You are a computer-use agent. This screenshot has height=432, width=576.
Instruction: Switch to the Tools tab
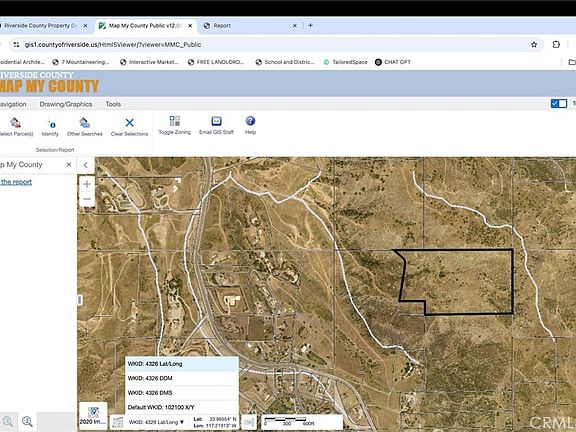pyautogui.click(x=113, y=104)
